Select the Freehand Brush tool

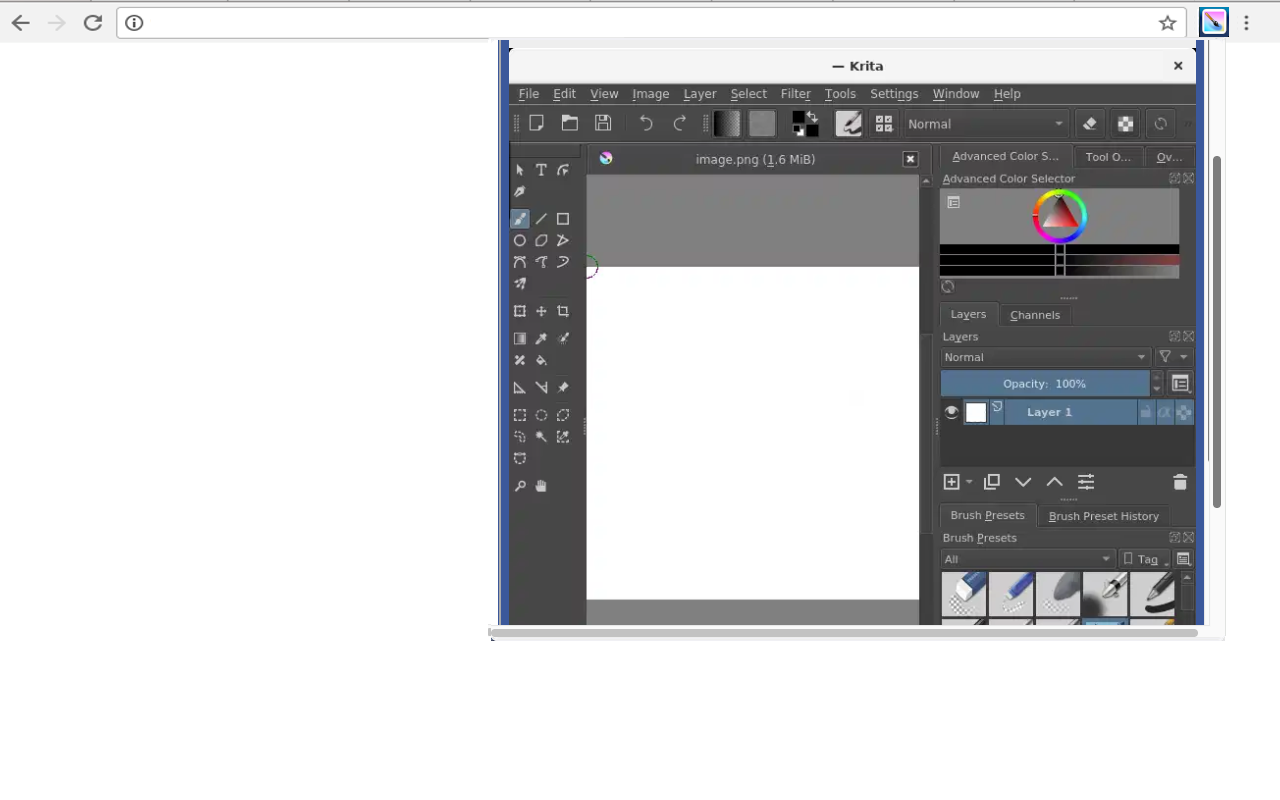point(520,219)
